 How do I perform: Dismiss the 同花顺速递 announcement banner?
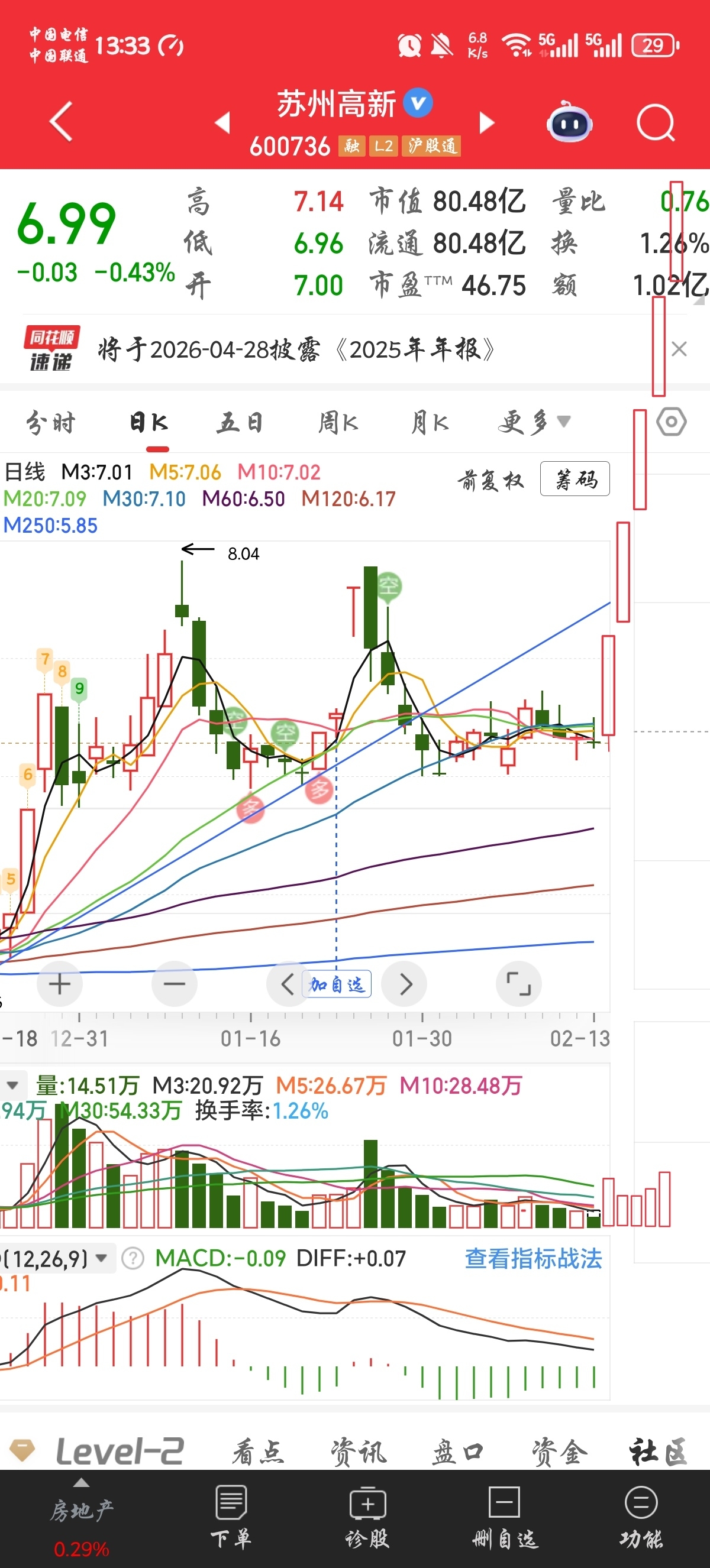[679, 349]
